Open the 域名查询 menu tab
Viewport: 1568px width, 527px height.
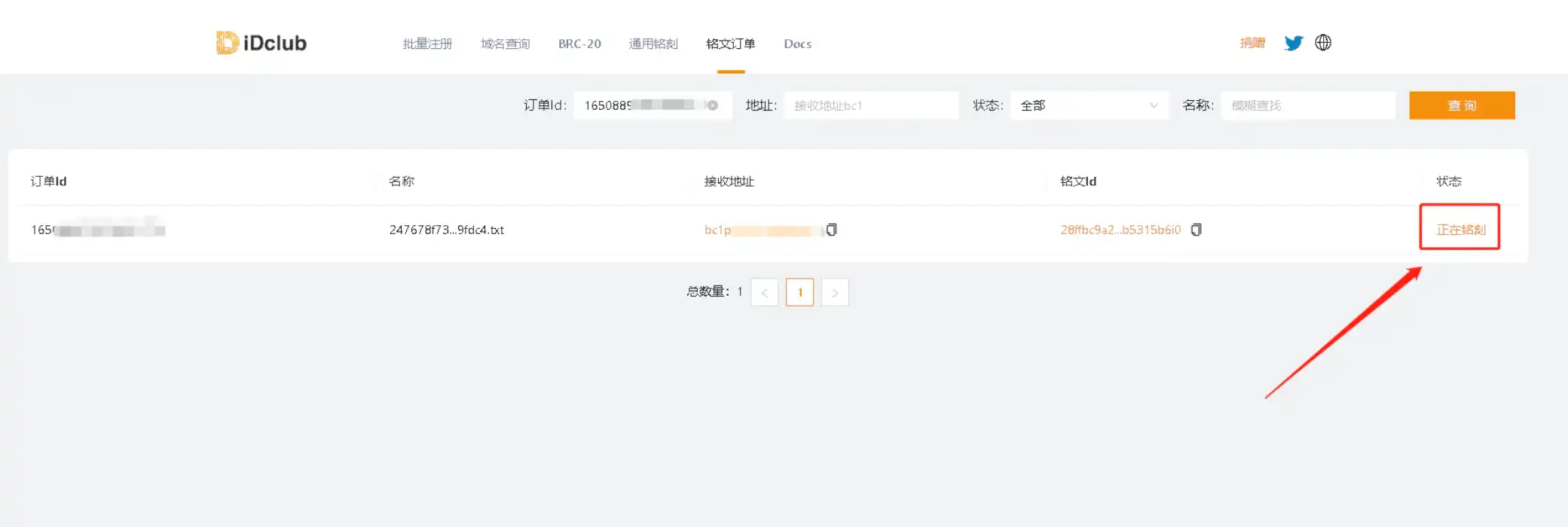coord(505,44)
